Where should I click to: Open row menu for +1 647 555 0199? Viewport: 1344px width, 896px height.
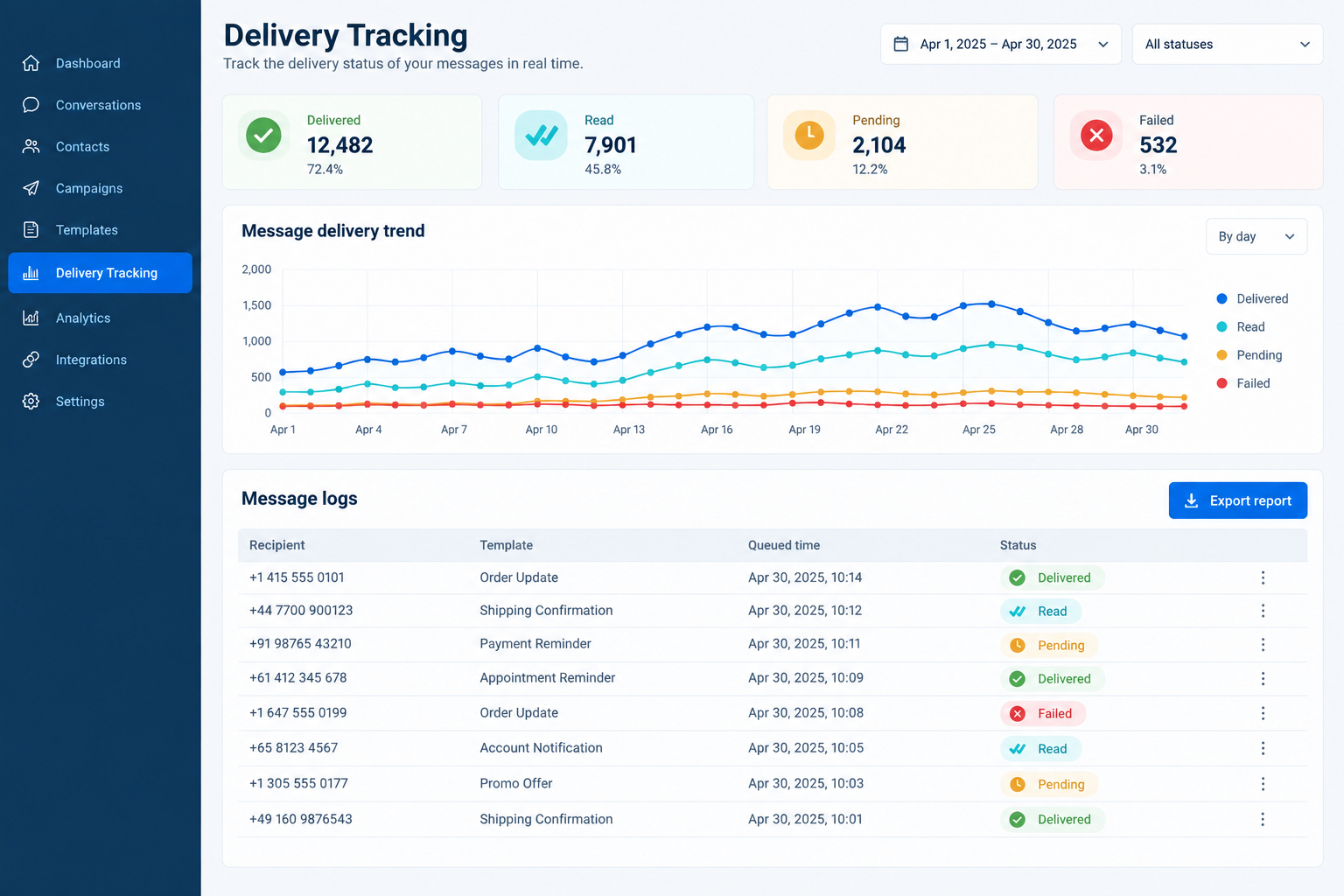1263,713
